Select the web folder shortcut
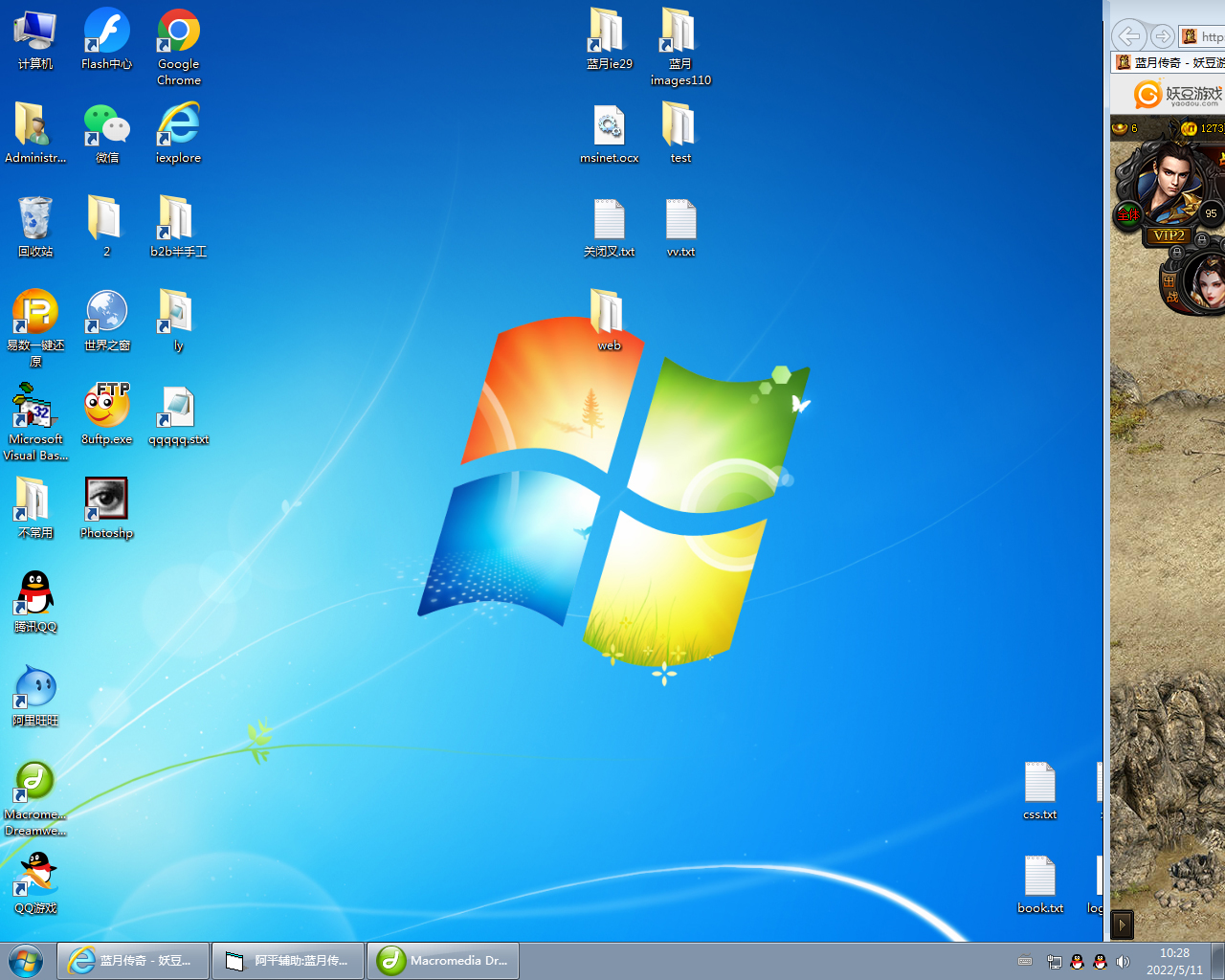The image size is (1225, 980). pyautogui.click(x=610, y=321)
